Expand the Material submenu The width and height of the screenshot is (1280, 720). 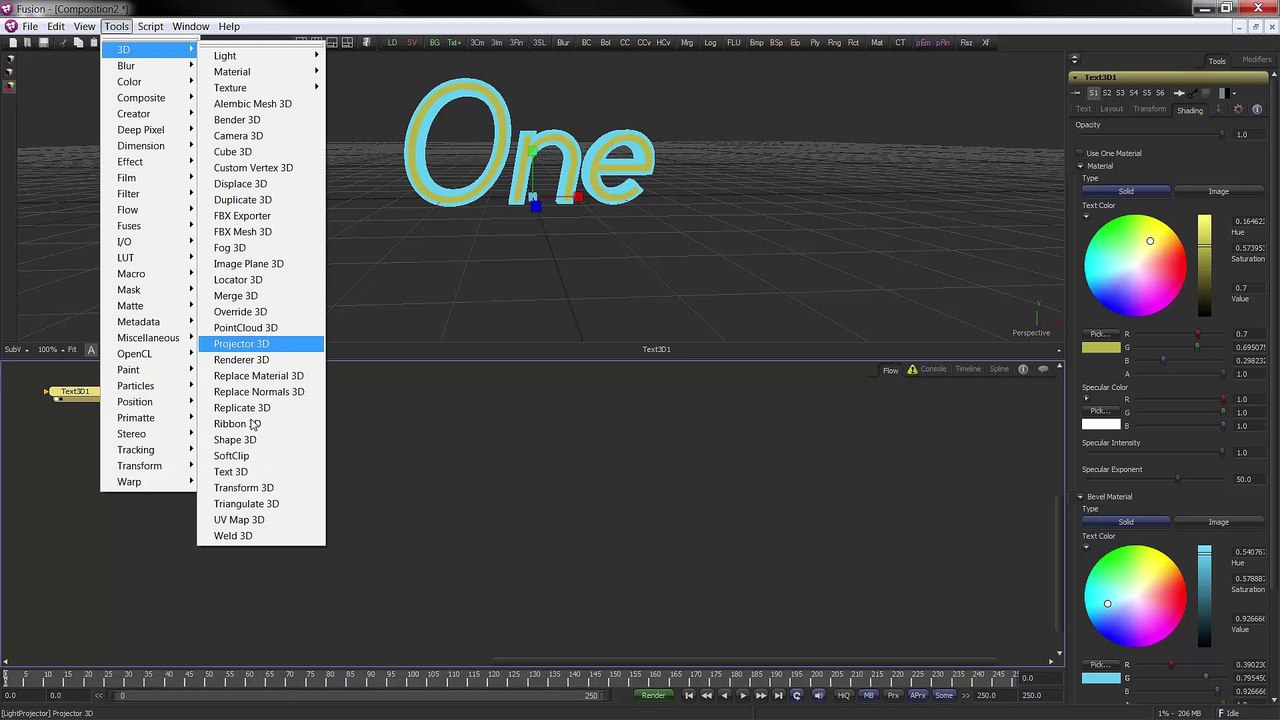261,72
